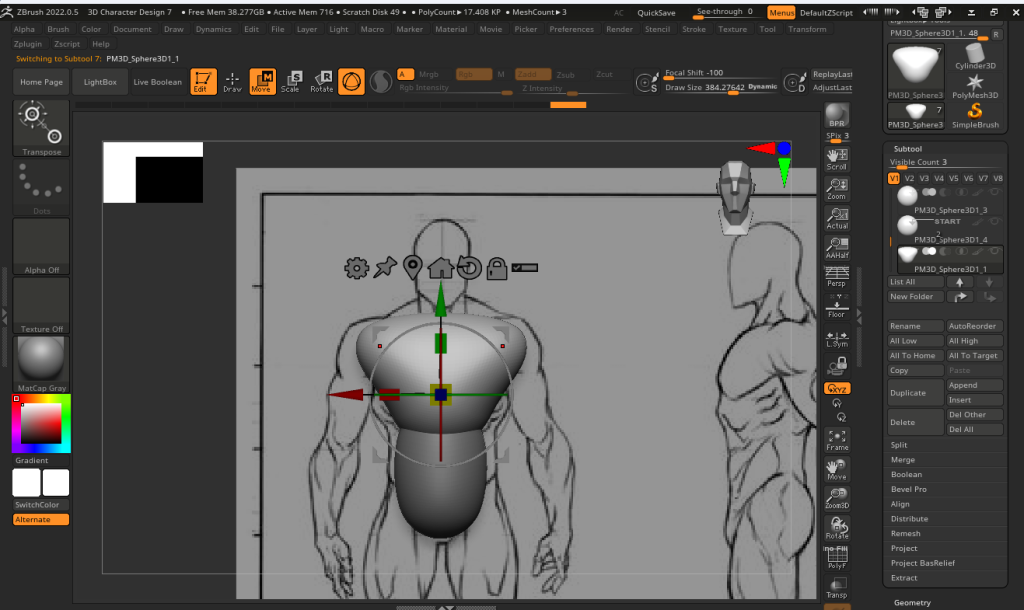Click the gizmo lock padlock icon
This screenshot has width=1024, height=610.
495,268
